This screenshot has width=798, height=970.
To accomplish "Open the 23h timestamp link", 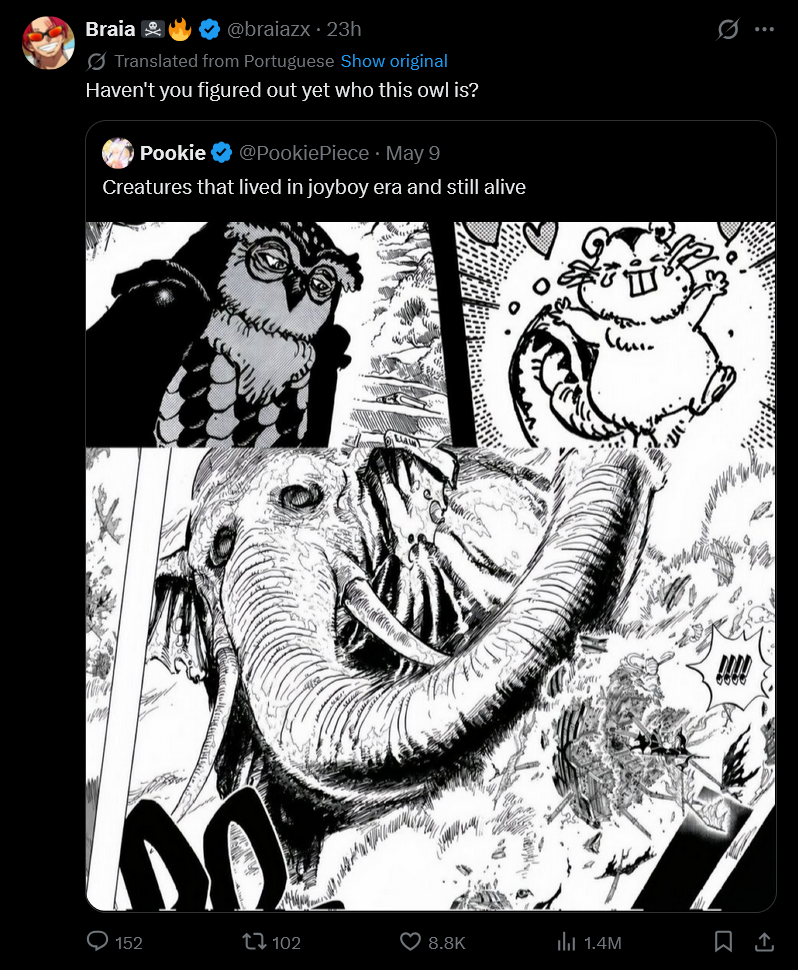I will click(x=344, y=29).
